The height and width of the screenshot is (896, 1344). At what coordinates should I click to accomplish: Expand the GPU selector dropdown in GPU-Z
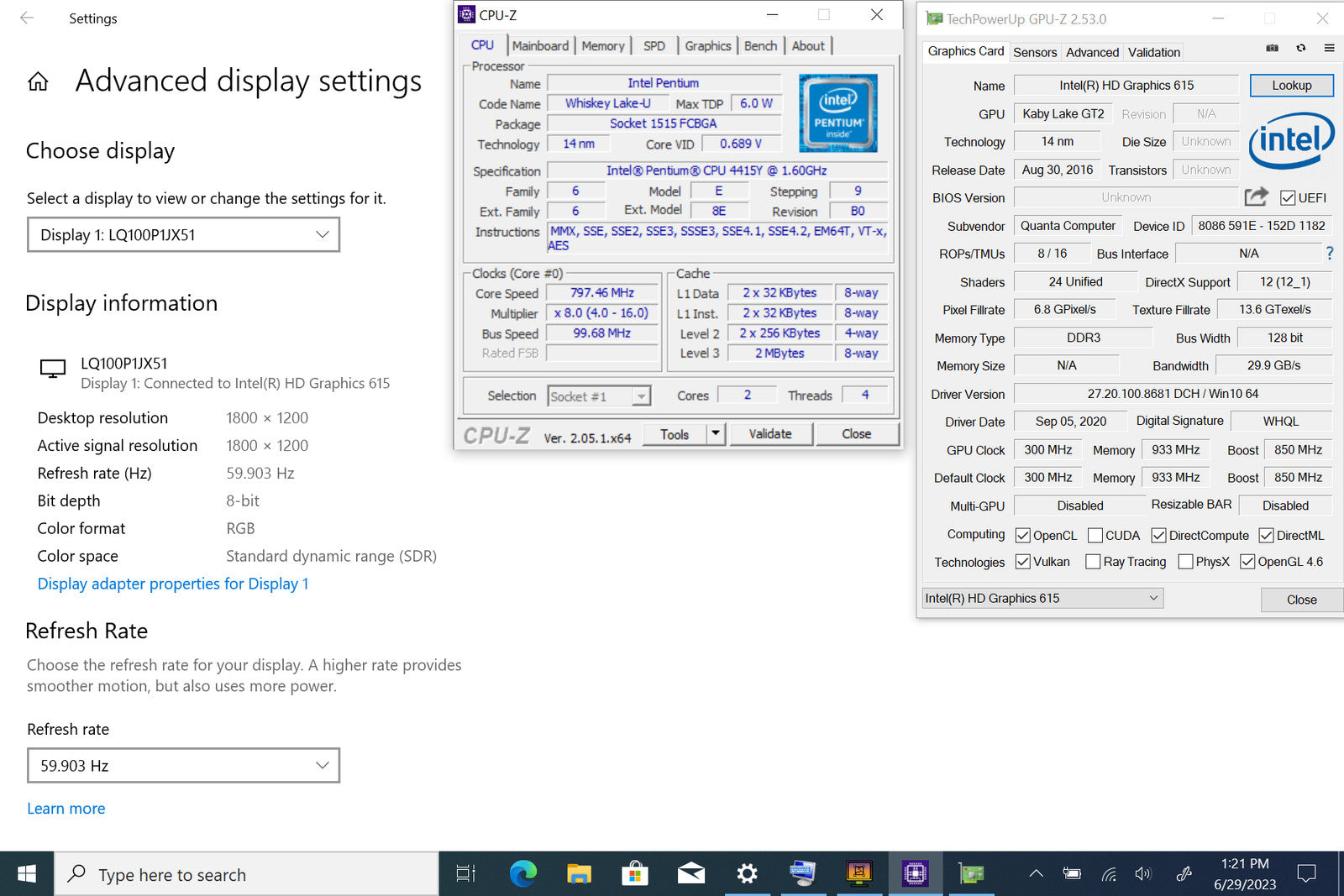click(x=1042, y=599)
